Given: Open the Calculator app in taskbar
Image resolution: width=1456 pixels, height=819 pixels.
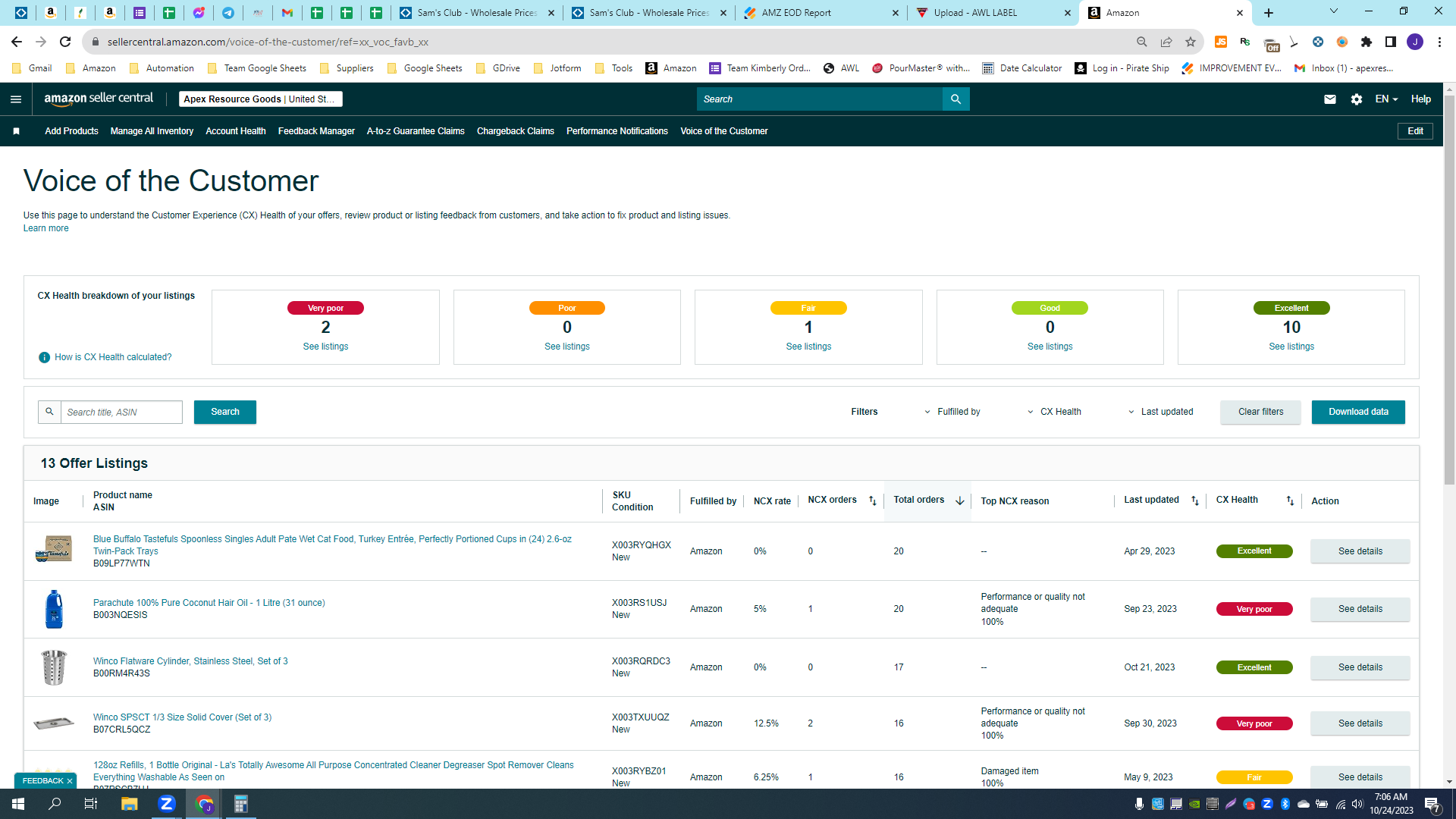Looking at the screenshot, I should click(x=240, y=804).
